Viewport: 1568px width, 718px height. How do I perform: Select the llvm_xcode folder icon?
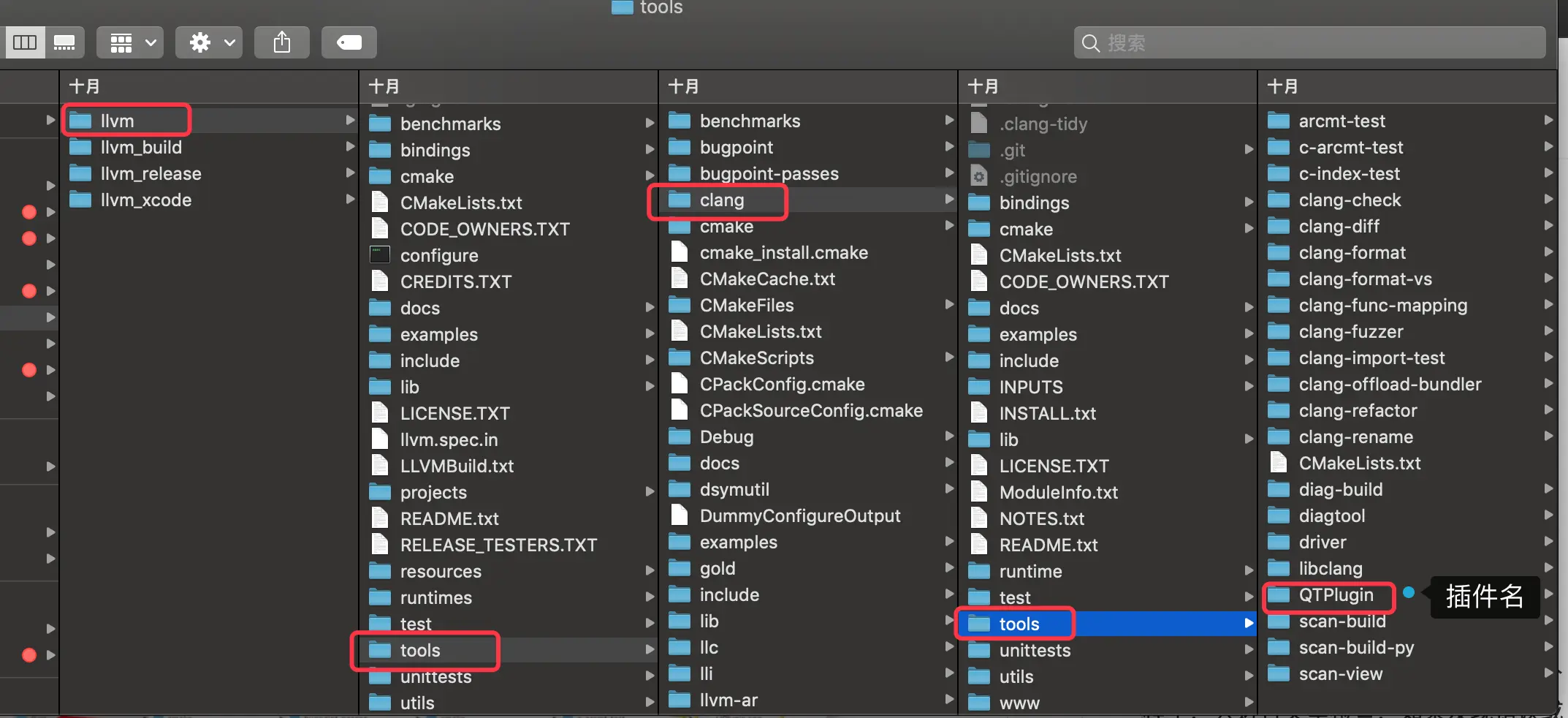coord(80,200)
